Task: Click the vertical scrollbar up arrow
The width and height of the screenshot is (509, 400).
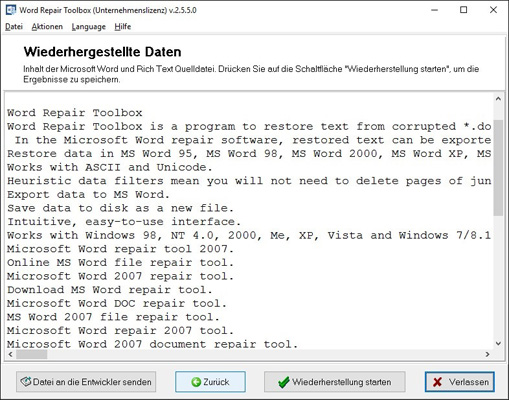Action: [x=498, y=99]
